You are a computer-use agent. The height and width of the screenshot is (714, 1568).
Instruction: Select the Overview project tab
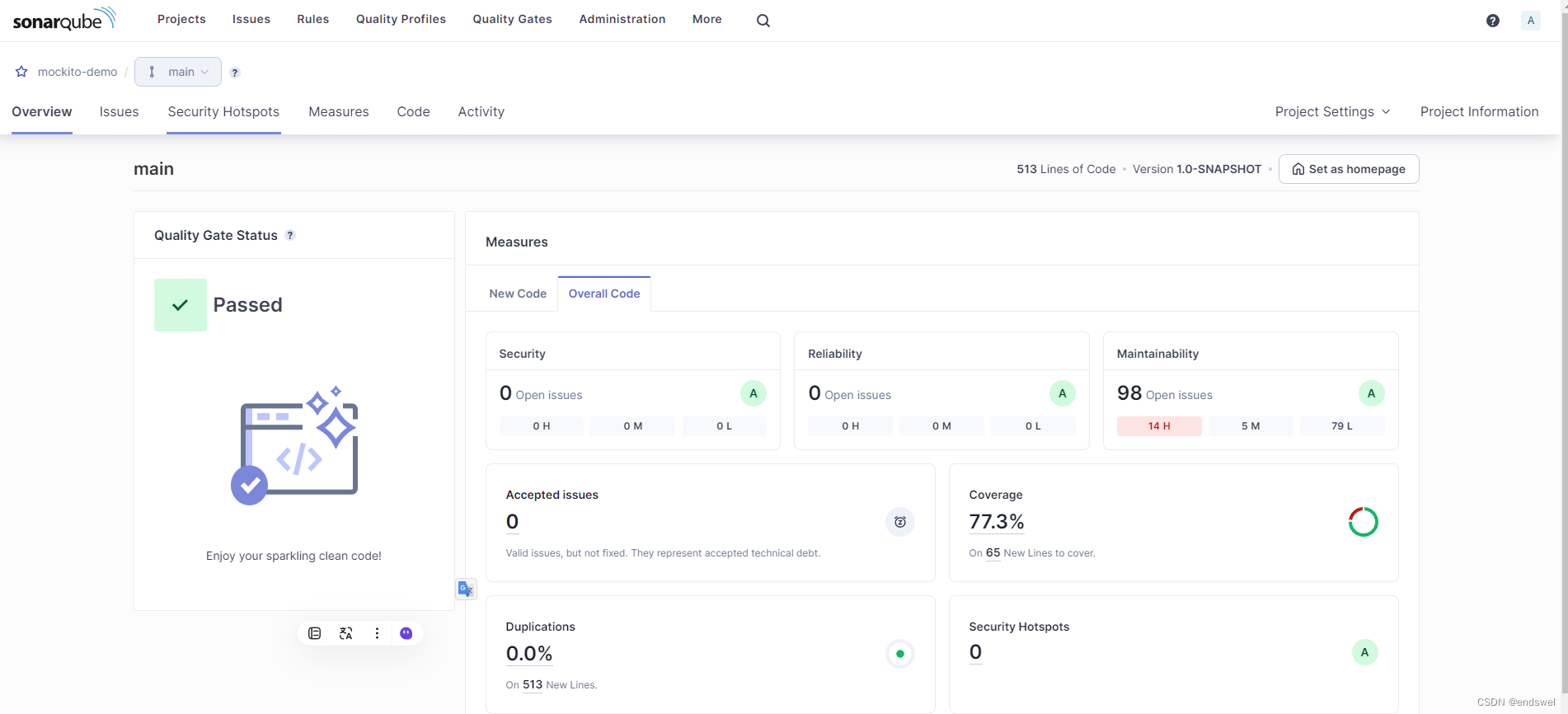click(x=42, y=111)
